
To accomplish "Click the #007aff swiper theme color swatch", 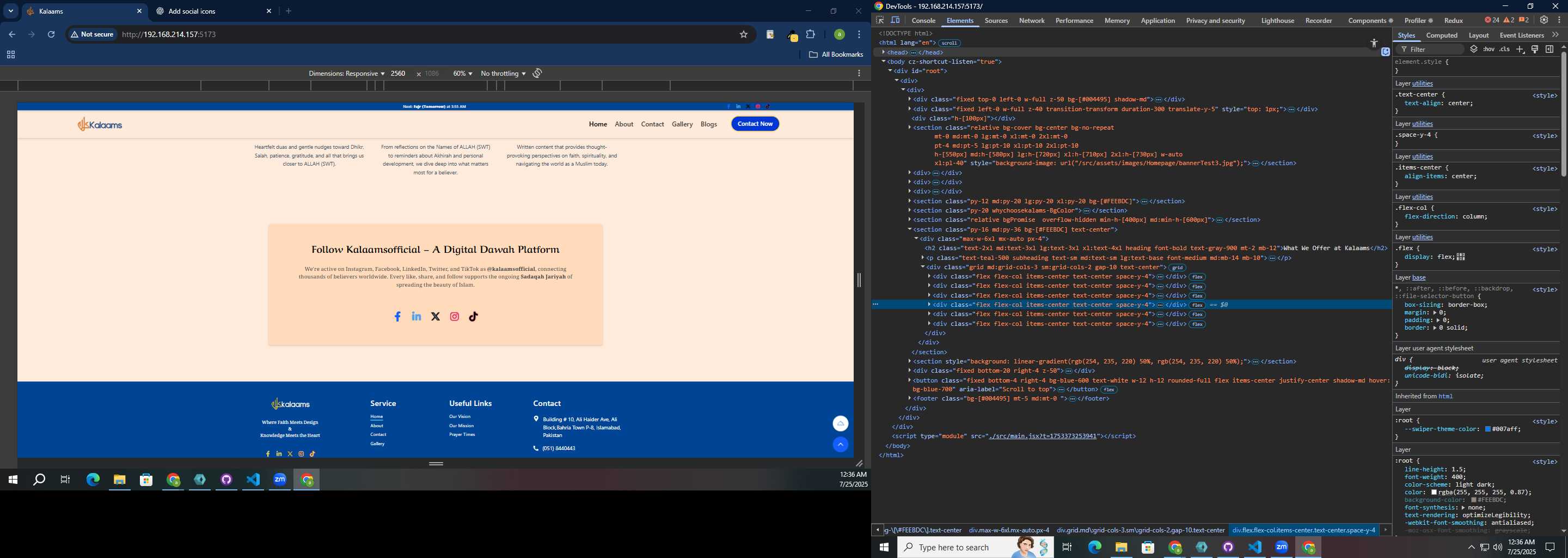I will [x=1487, y=429].
